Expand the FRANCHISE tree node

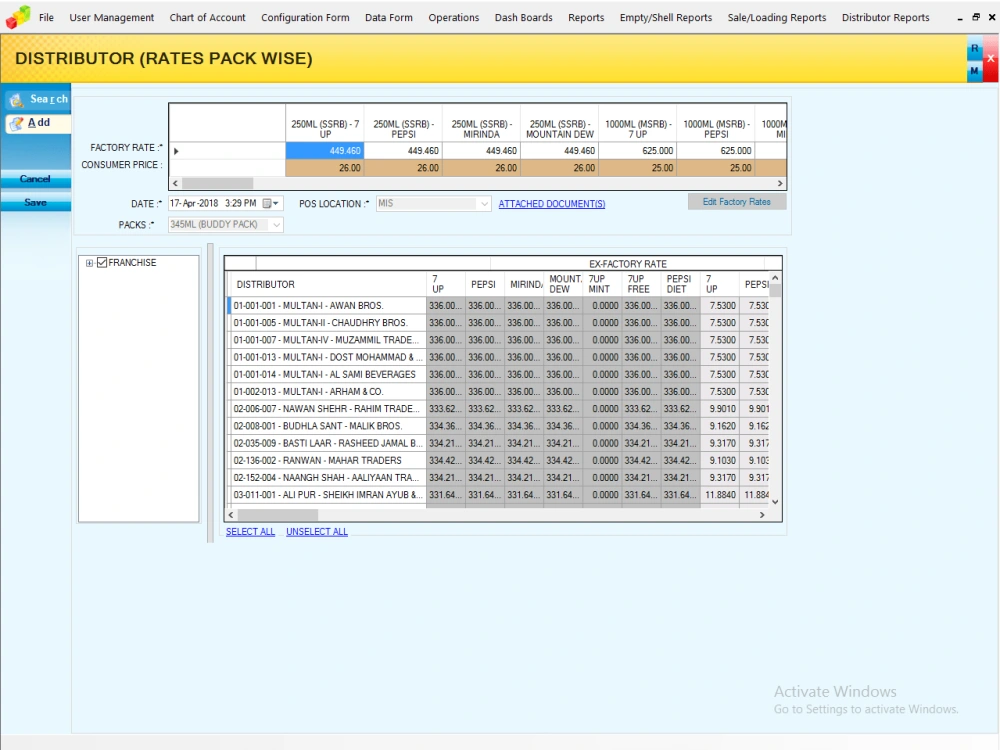point(89,263)
